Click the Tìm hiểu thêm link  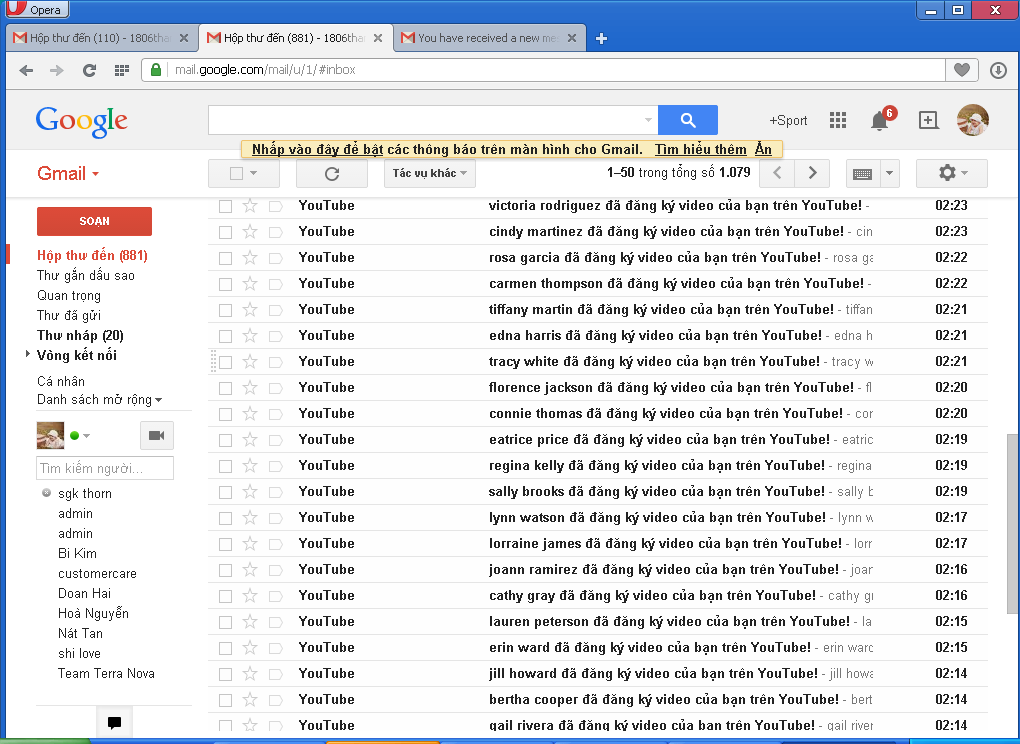[x=700, y=149]
